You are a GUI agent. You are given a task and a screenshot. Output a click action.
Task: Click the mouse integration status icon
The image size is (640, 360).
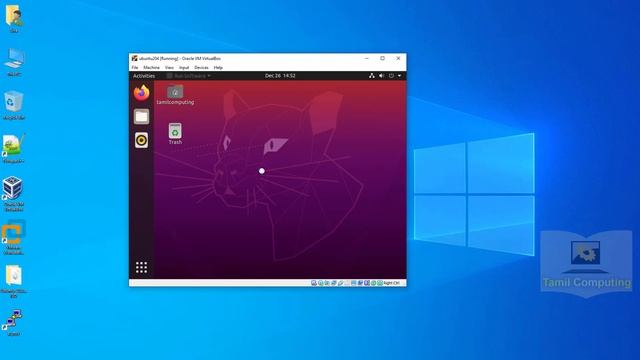pyautogui.click(x=373, y=283)
